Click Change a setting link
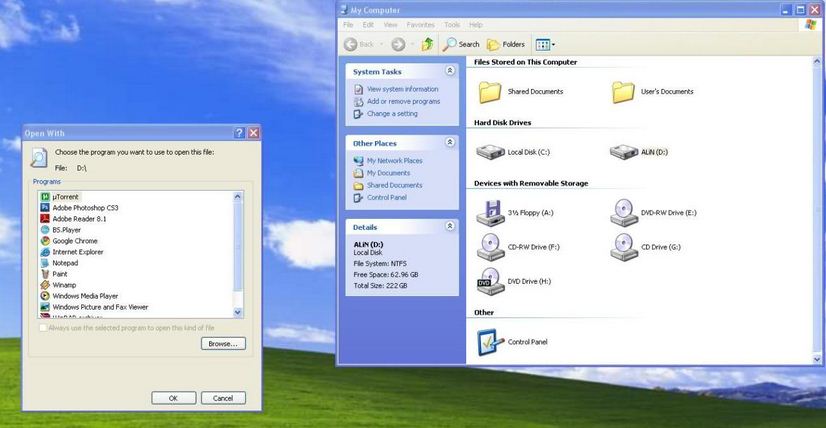 (392, 113)
